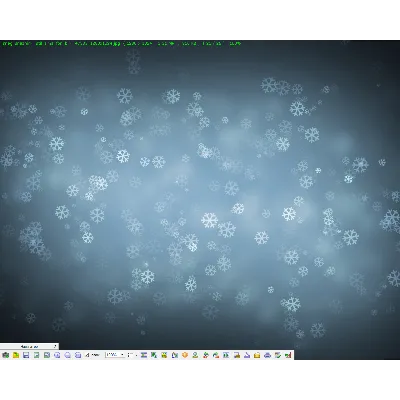Viewport: 400px width, 400px height.
Task: Click the checklist icon with green checkmark
Action: (278, 355)
